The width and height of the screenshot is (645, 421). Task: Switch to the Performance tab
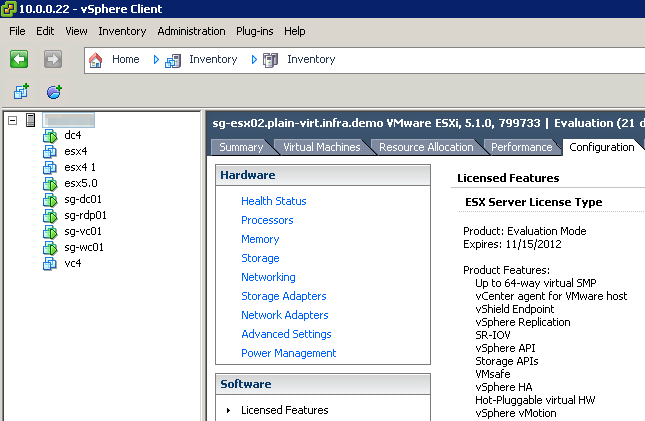(522, 147)
